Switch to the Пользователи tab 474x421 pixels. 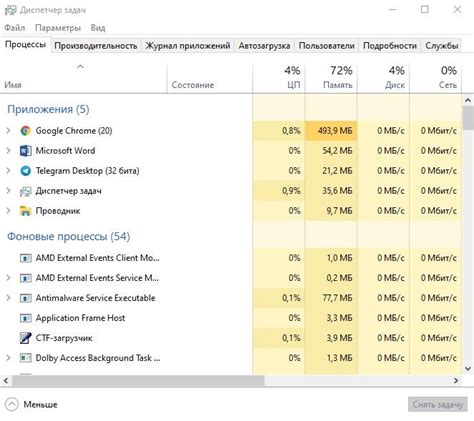(x=327, y=46)
